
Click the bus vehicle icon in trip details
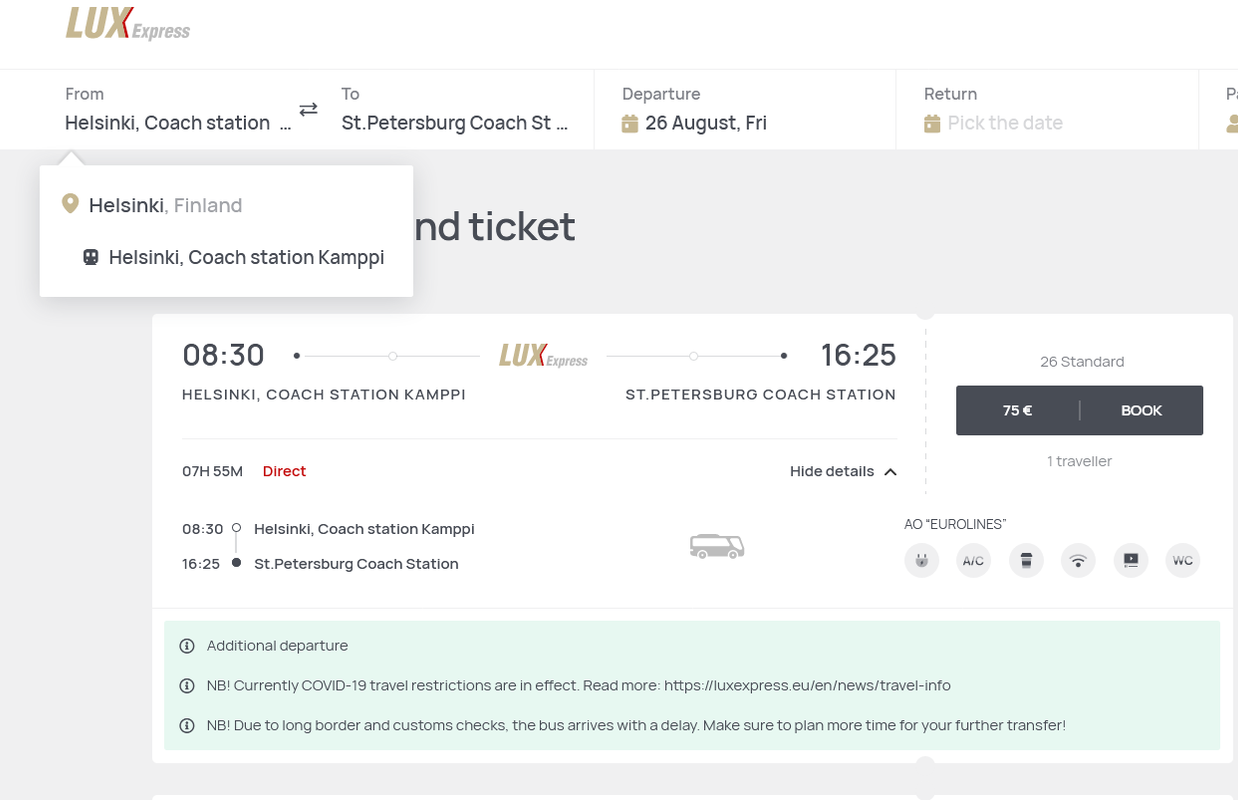[x=717, y=546]
